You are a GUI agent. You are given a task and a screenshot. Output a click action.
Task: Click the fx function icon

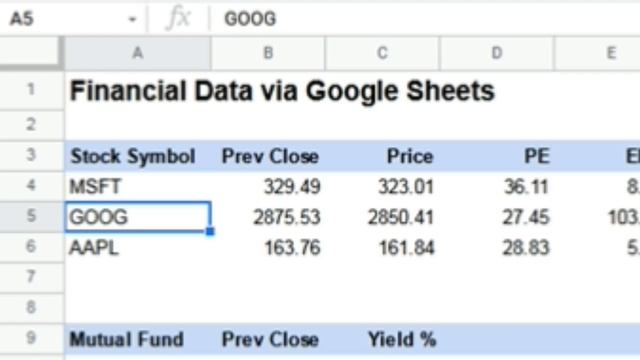(178, 18)
